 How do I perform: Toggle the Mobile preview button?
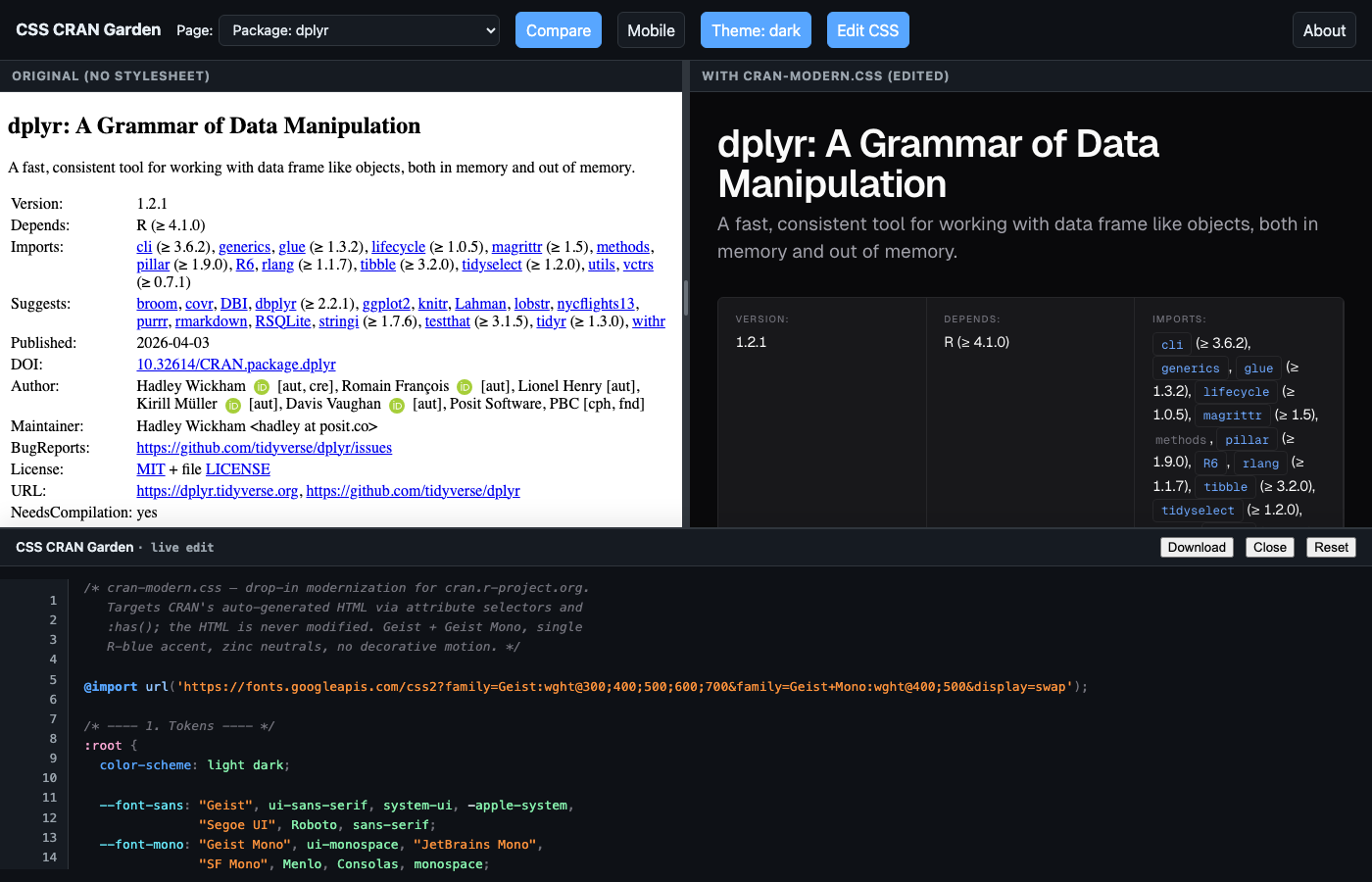click(x=651, y=30)
